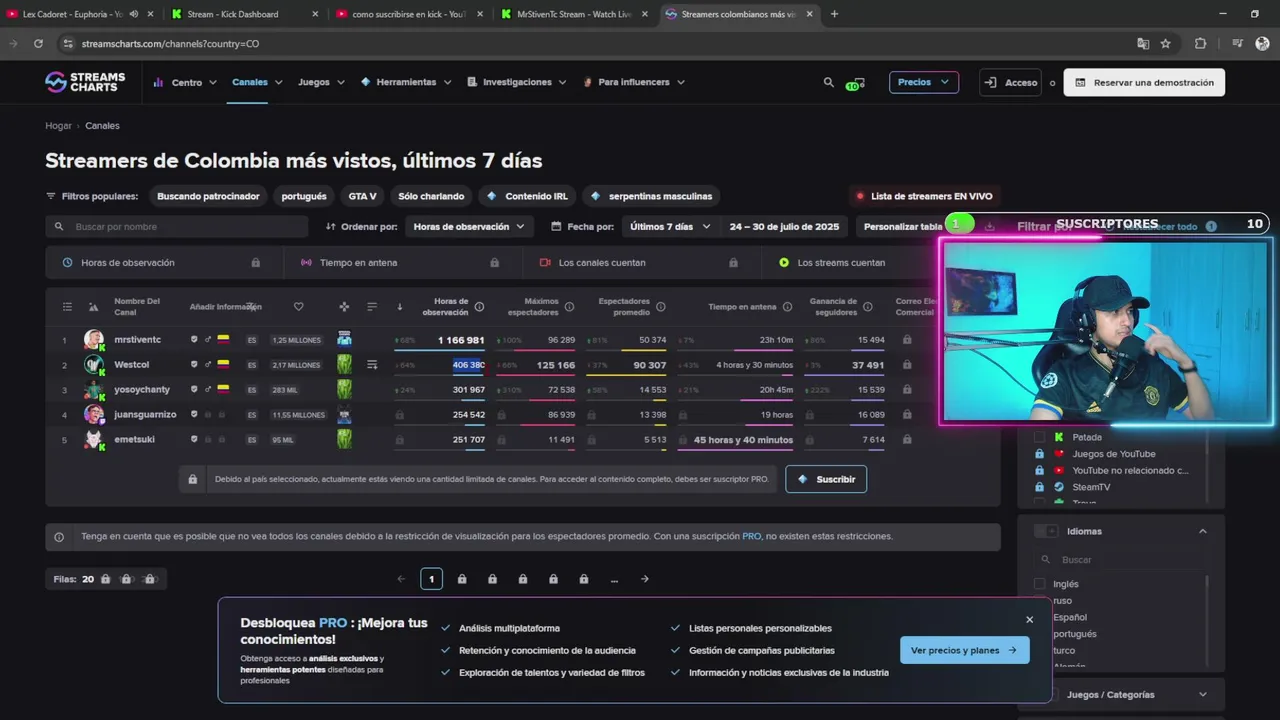This screenshot has height=720, width=1280.
Task: Click the lock icon in mrstiventc email column
Action: coord(907,340)
